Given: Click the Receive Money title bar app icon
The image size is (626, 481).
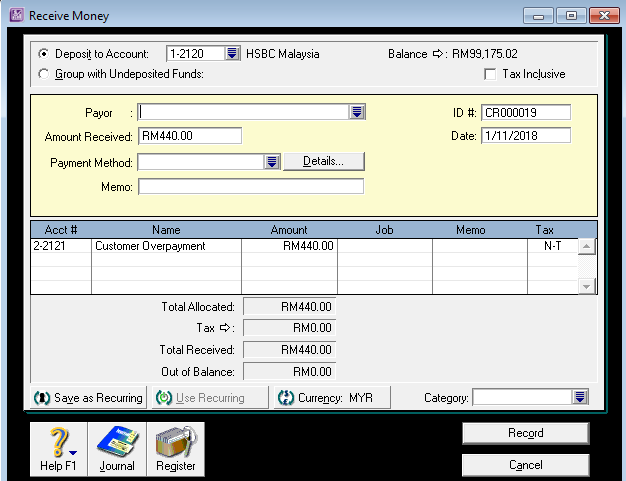Looking at the screenshot, I should point(16,15).
